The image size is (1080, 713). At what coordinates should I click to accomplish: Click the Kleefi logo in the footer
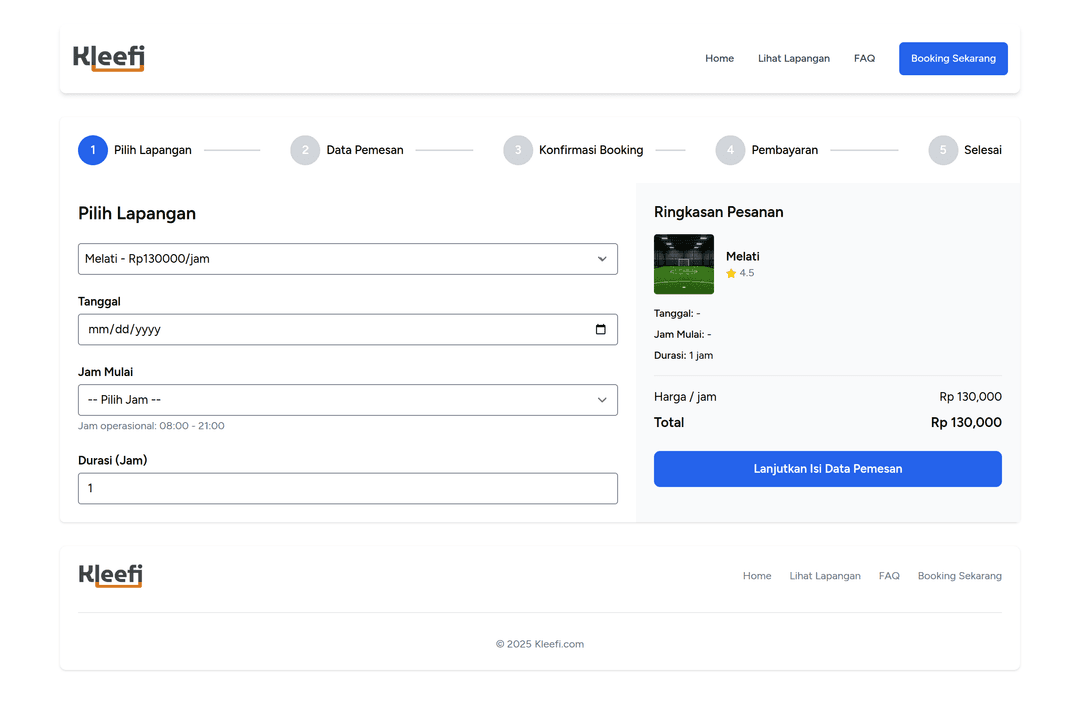point(110,575)
